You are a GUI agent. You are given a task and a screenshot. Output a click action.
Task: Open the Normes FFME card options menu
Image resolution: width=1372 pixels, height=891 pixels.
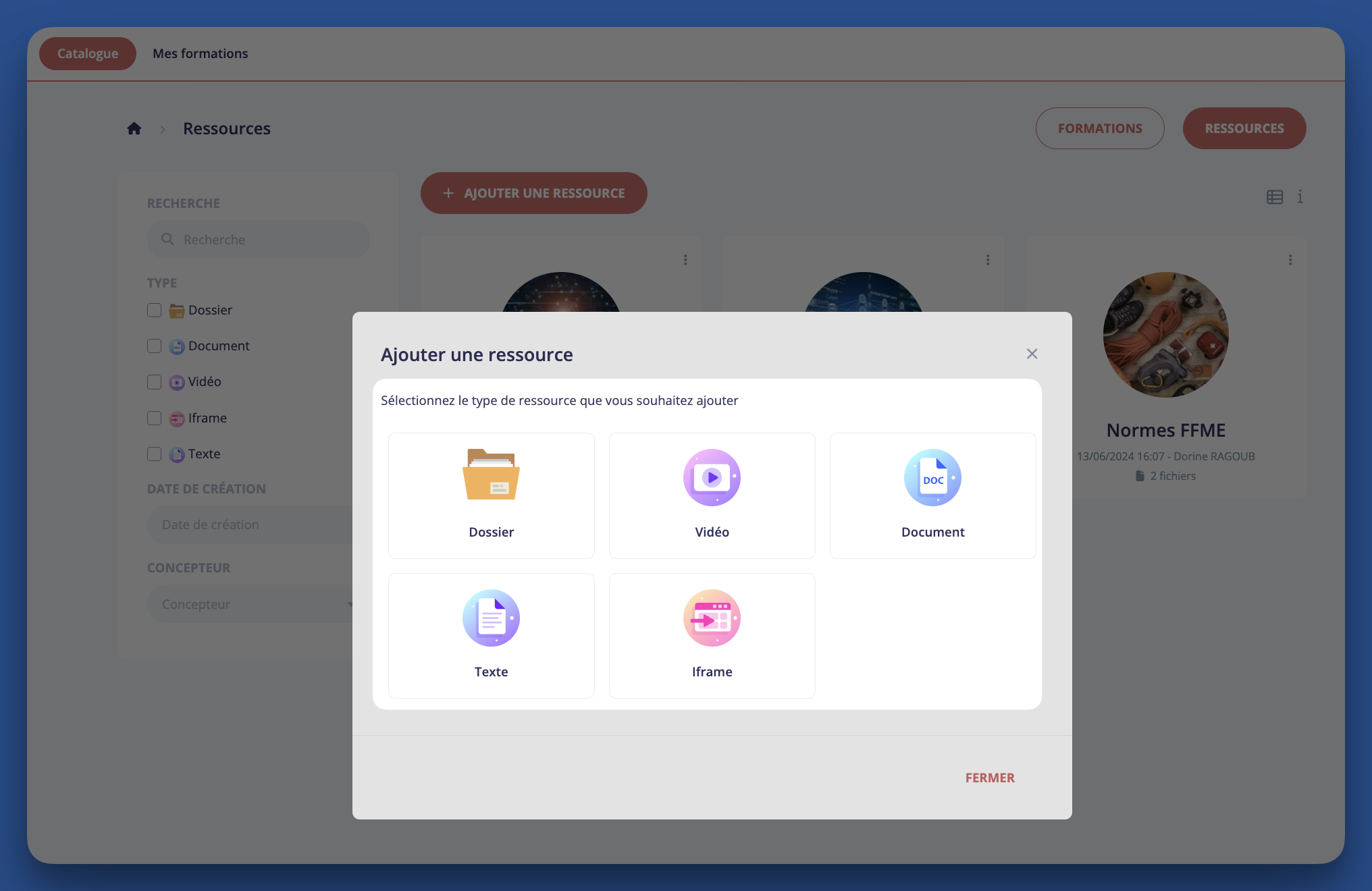pos(1290,260)
